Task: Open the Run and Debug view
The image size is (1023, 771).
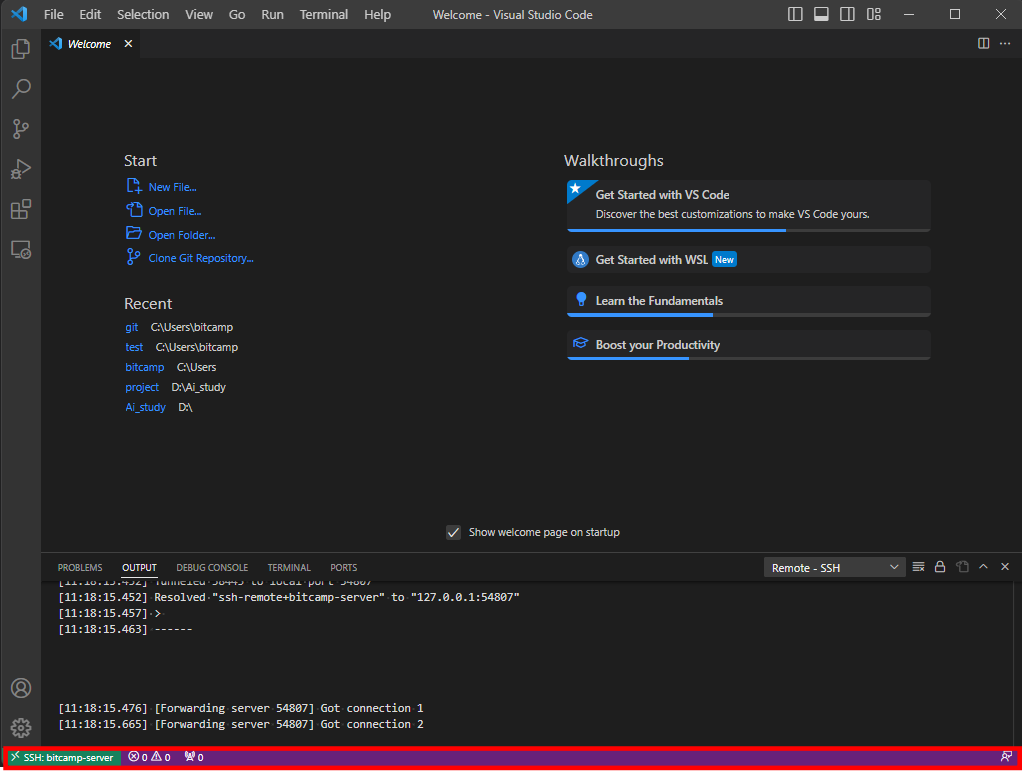Action: [21, 169]
